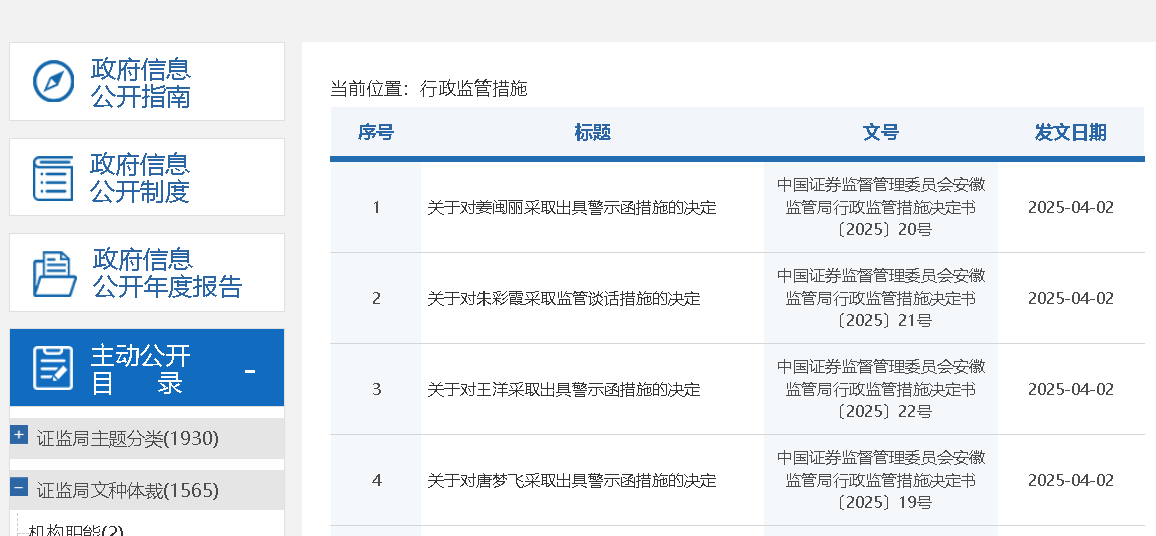
Task: Click the 发文日期 column header
Action: coord(1070,133)
